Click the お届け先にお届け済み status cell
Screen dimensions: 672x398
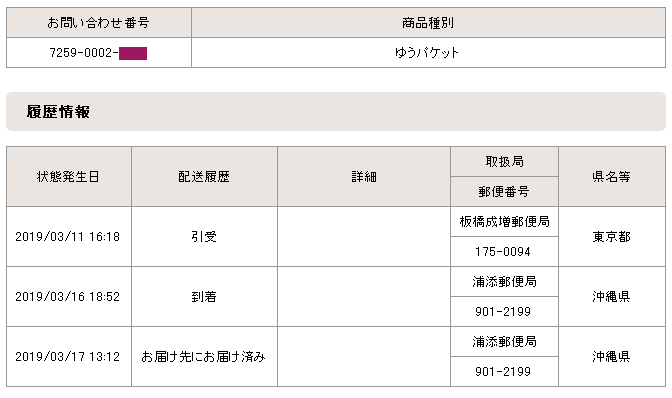[x=204, y=356]
